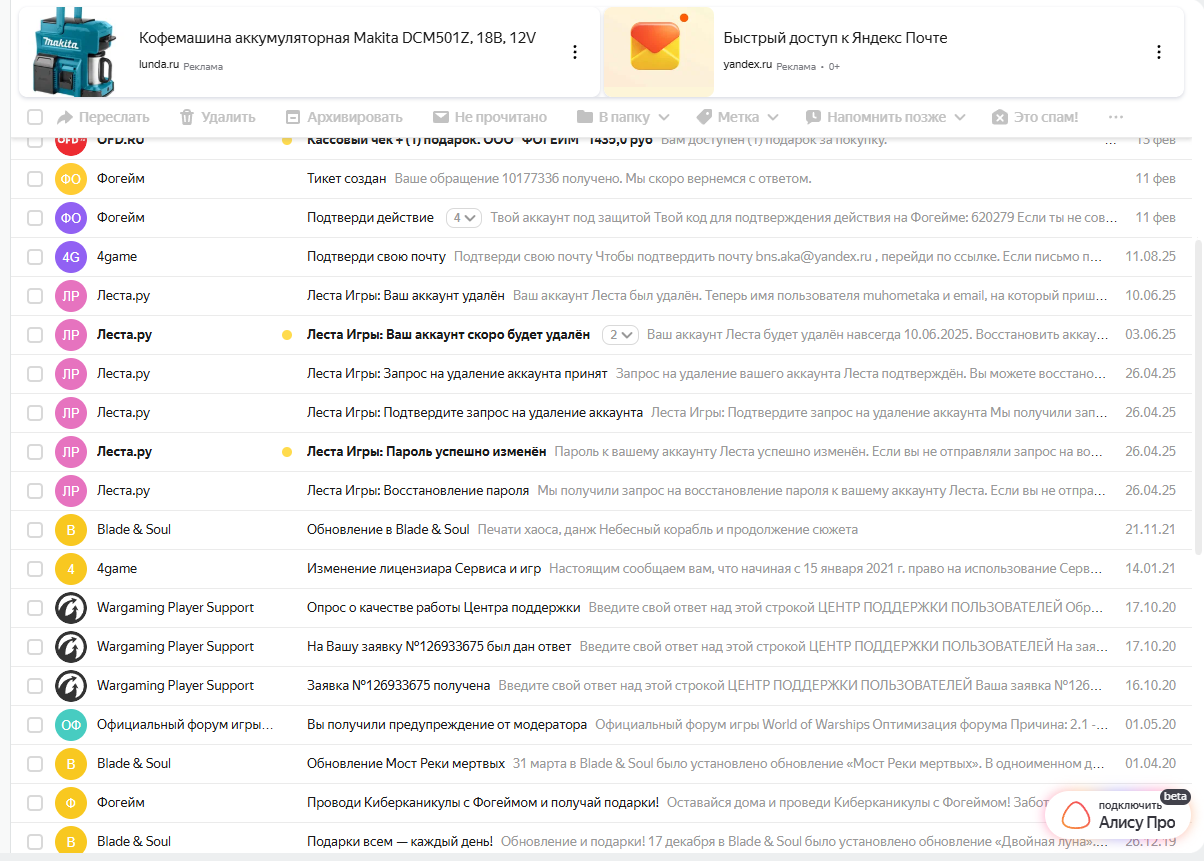Mark as unread via envelope icon

click(x=440, y=117)
